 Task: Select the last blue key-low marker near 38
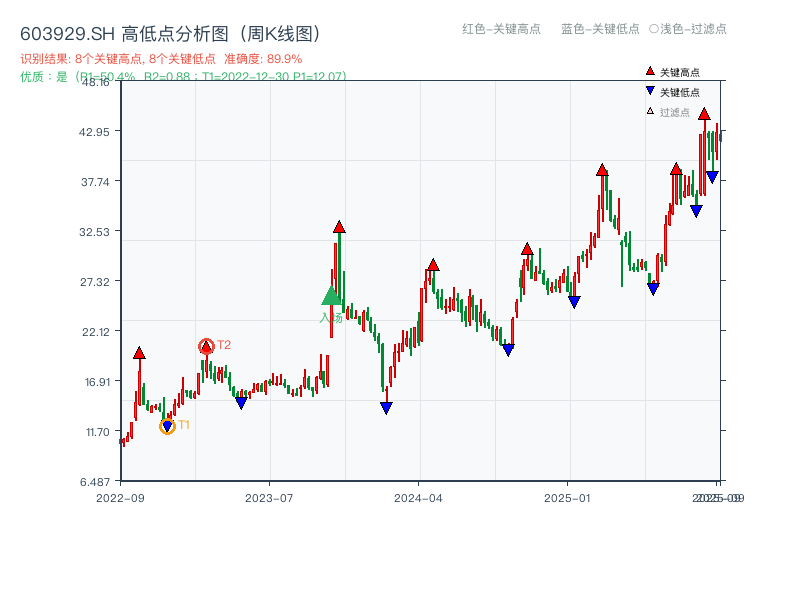coord(712,177)
